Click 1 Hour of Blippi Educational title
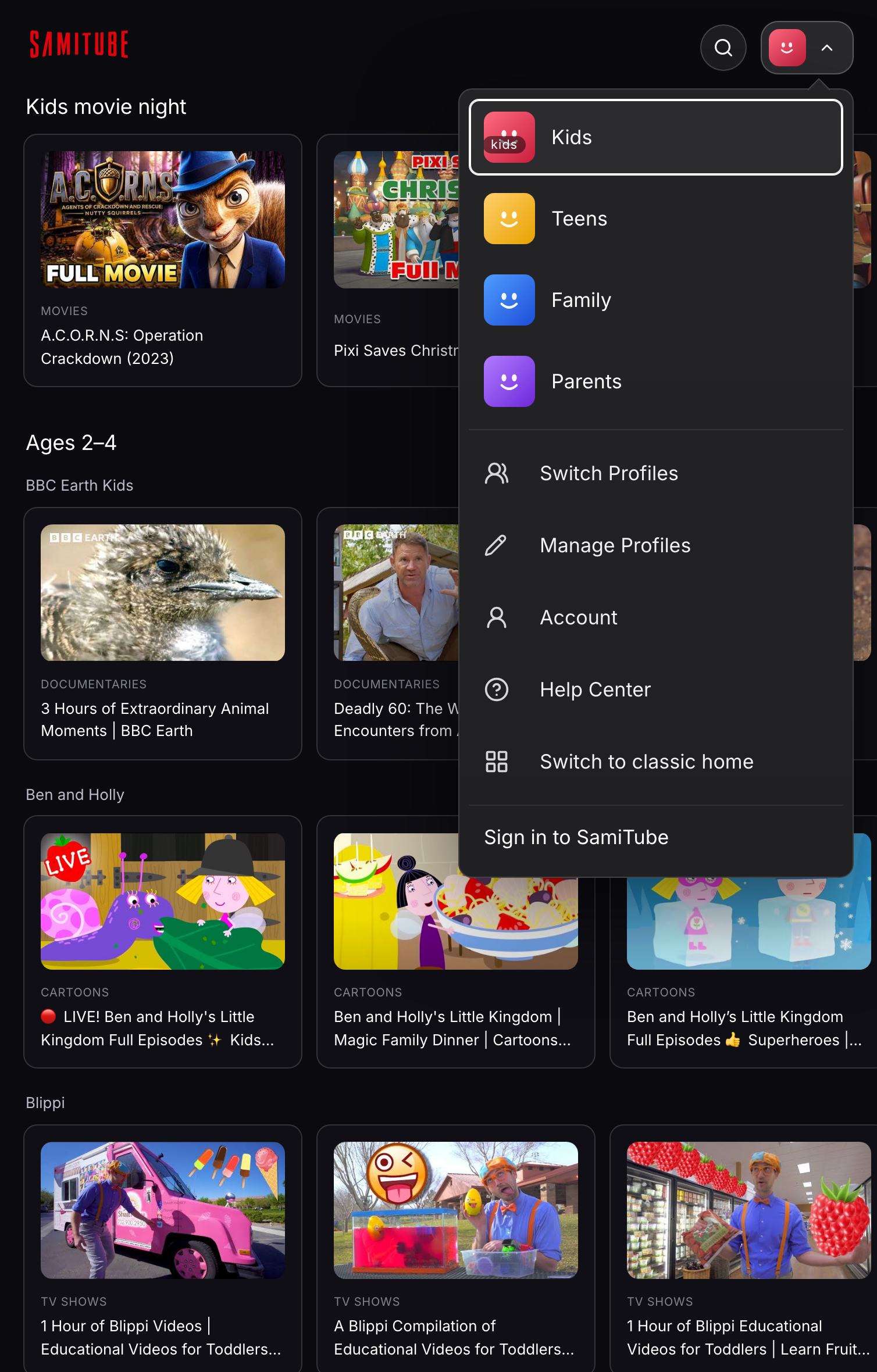This screenshot has width=877, height=1372. point(748,1338)
